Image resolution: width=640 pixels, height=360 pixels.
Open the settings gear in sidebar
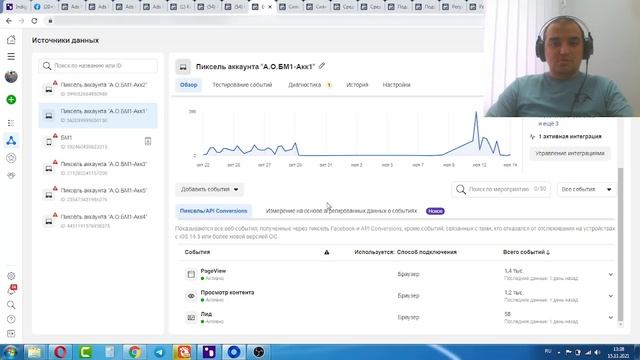point(11,276)
